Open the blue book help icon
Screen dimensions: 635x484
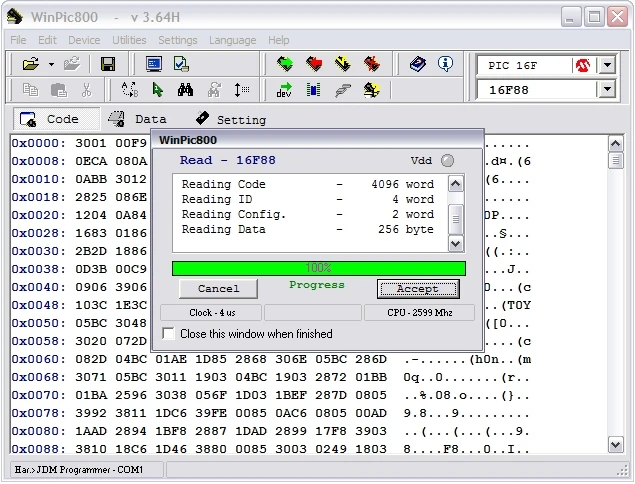[418, 64]
